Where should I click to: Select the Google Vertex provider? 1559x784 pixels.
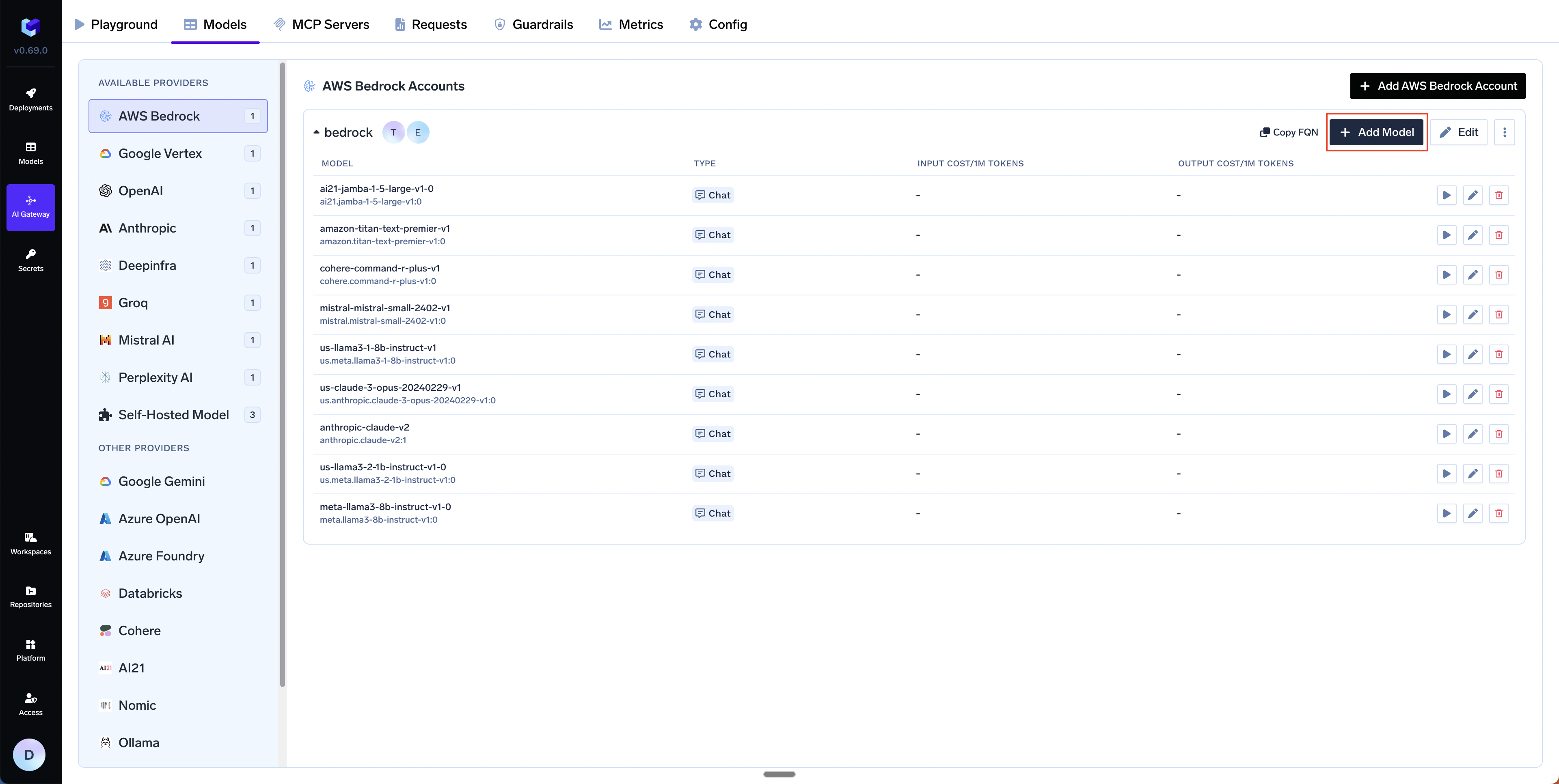(178, 154)
